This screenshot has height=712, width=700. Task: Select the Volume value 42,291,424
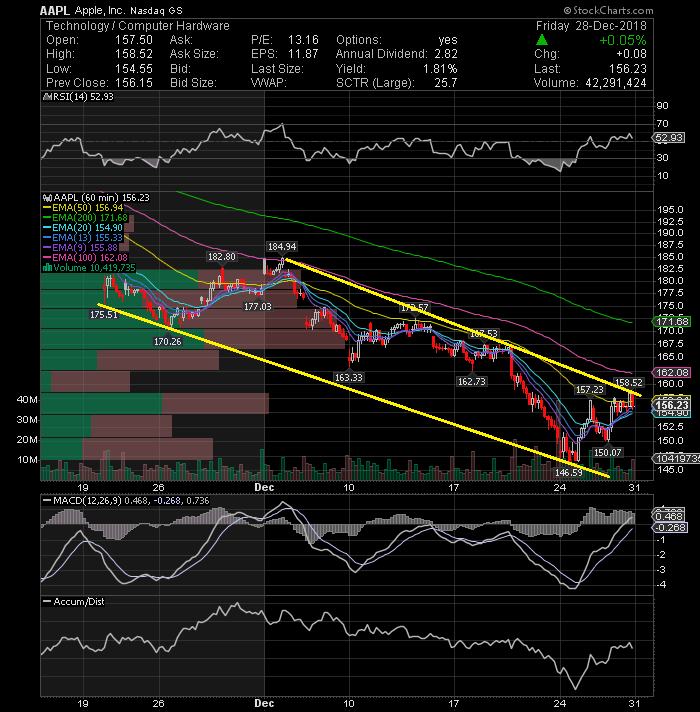point(616,83)
